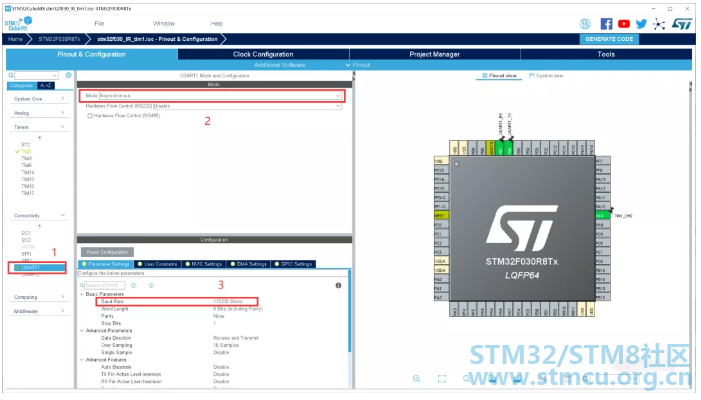Open ST YouTube channel icon
The image size is (701, 400).
[x=624, y=24]
